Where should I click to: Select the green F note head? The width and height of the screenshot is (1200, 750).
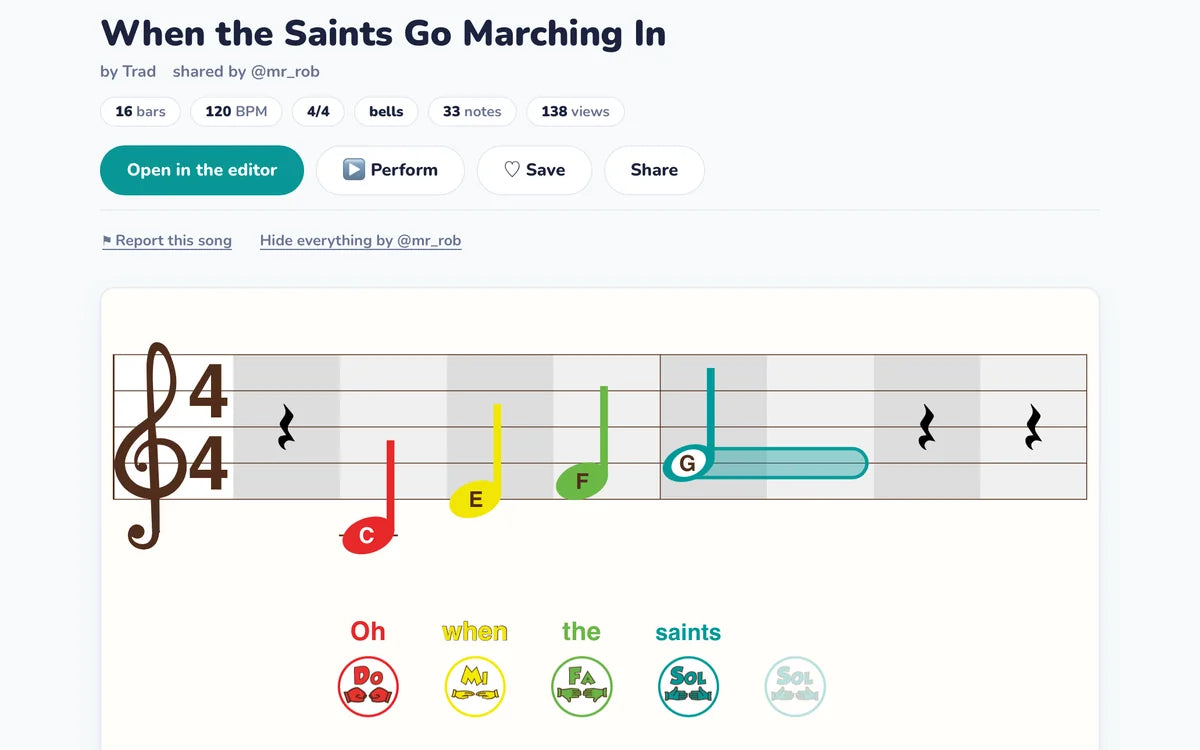(582, 481)
